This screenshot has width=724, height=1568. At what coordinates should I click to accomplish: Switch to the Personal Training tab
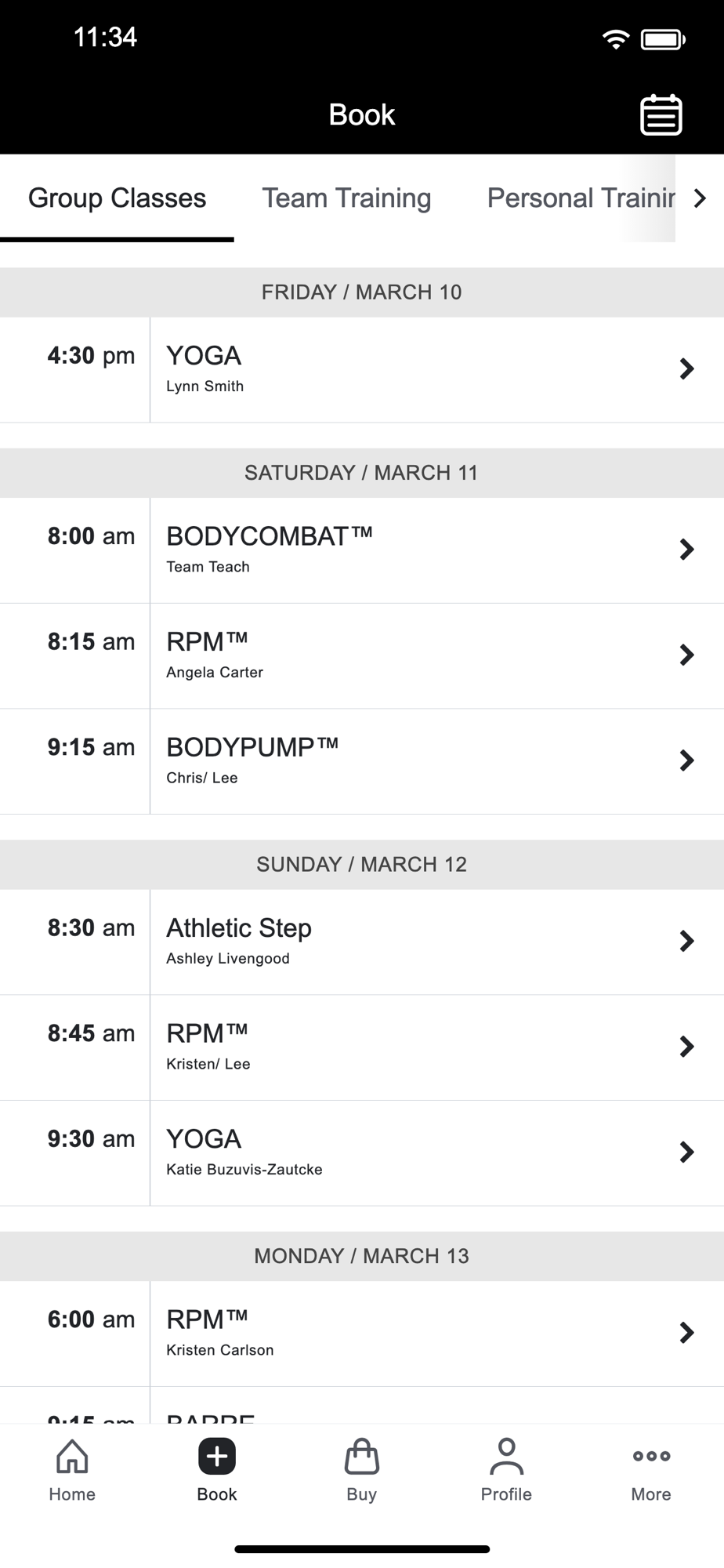click(580, 198)
